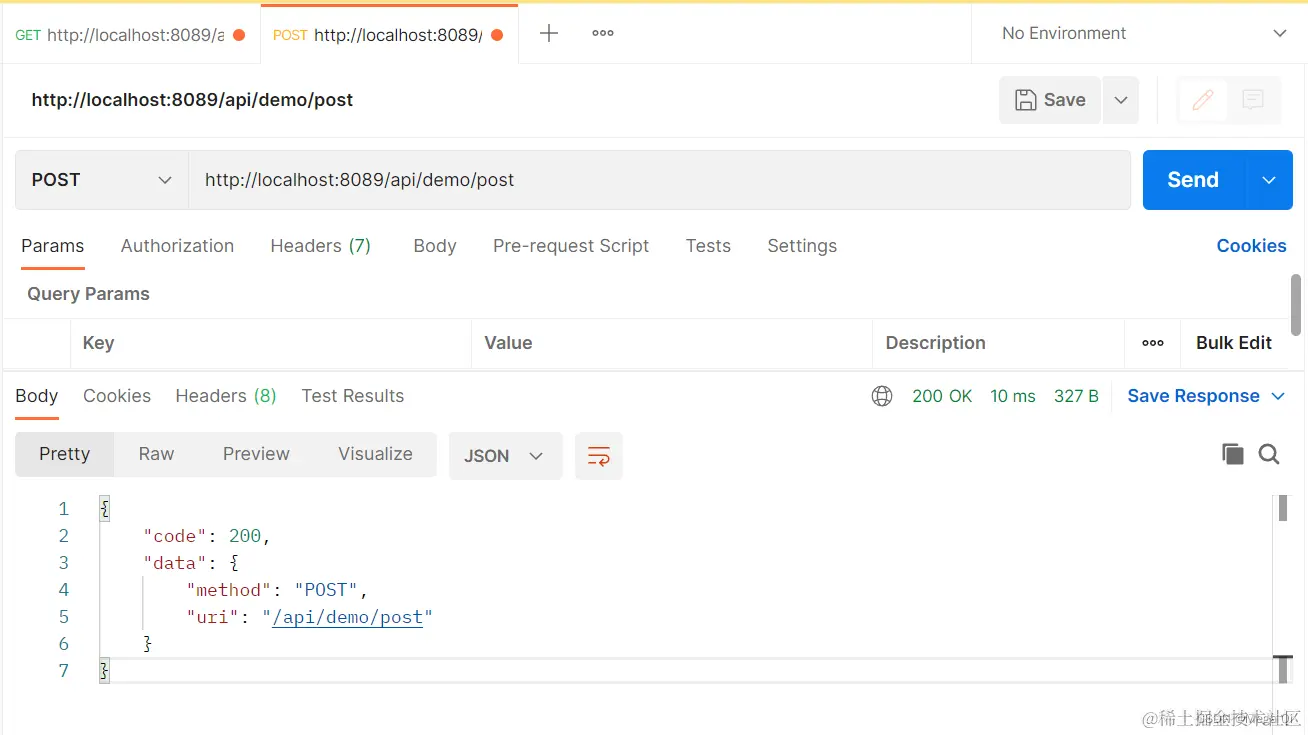
Task: Click Bulk Edit
Action: [1234, 343]
